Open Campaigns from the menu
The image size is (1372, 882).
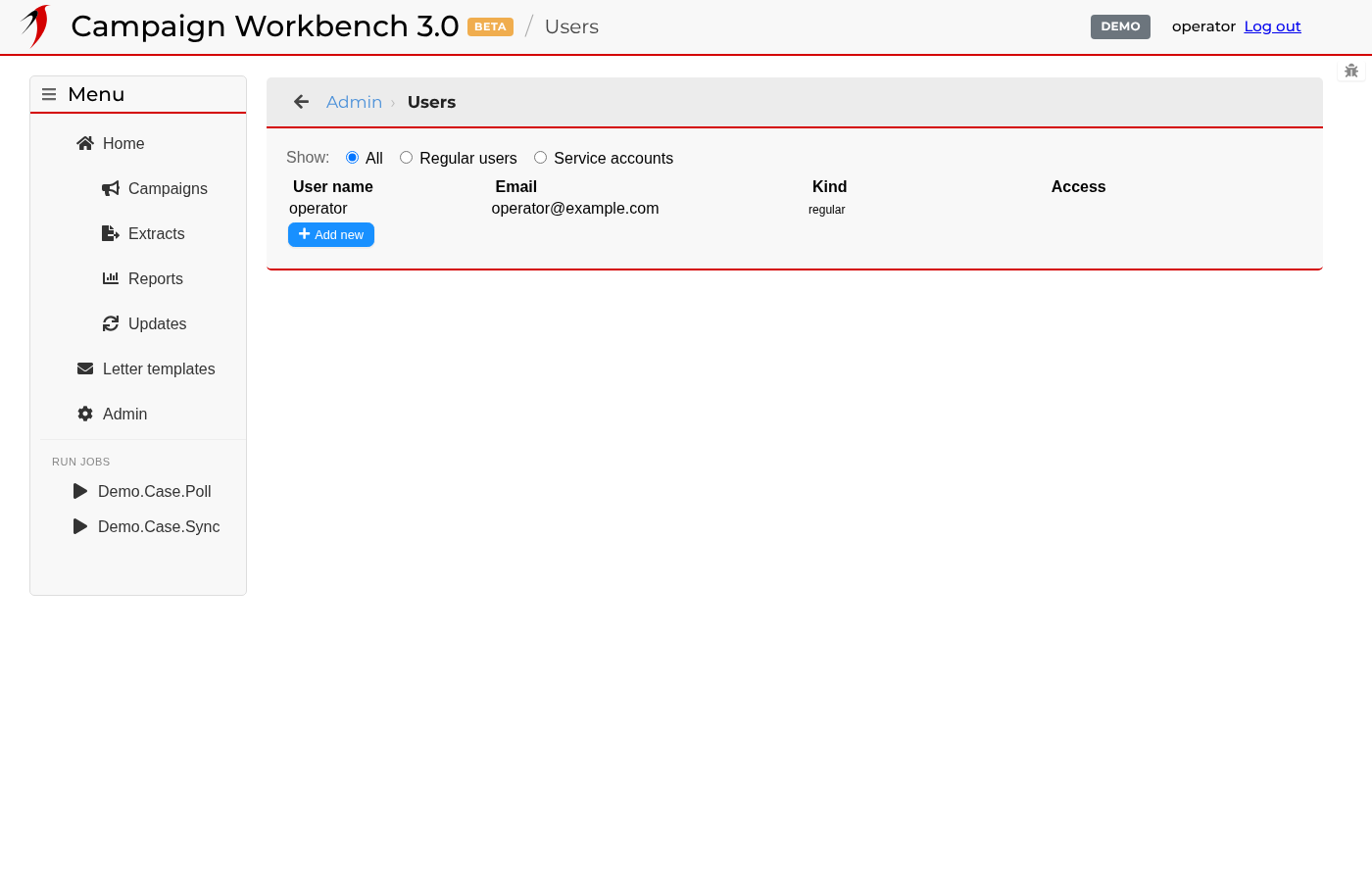(168, 188)
